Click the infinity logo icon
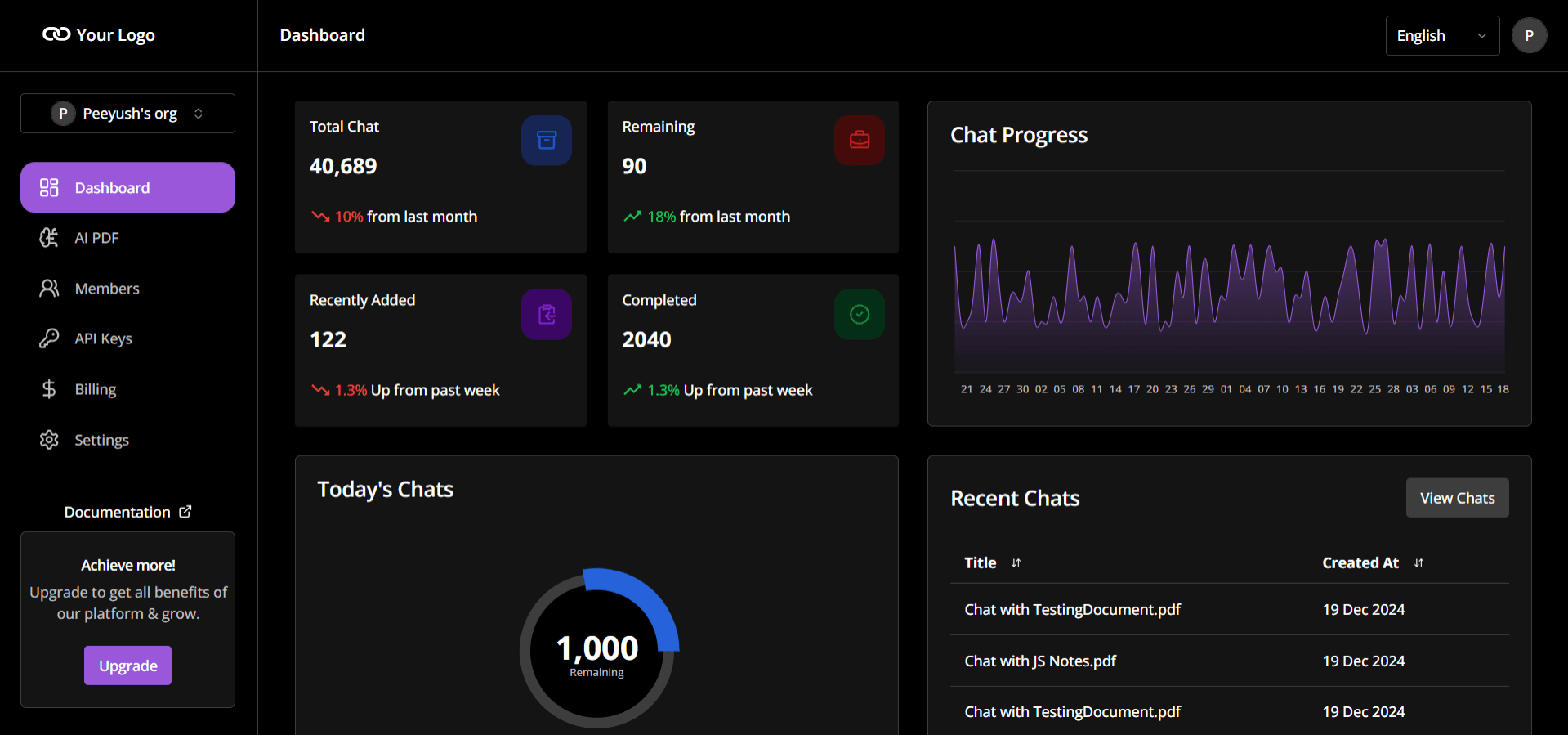 point(56,34)
